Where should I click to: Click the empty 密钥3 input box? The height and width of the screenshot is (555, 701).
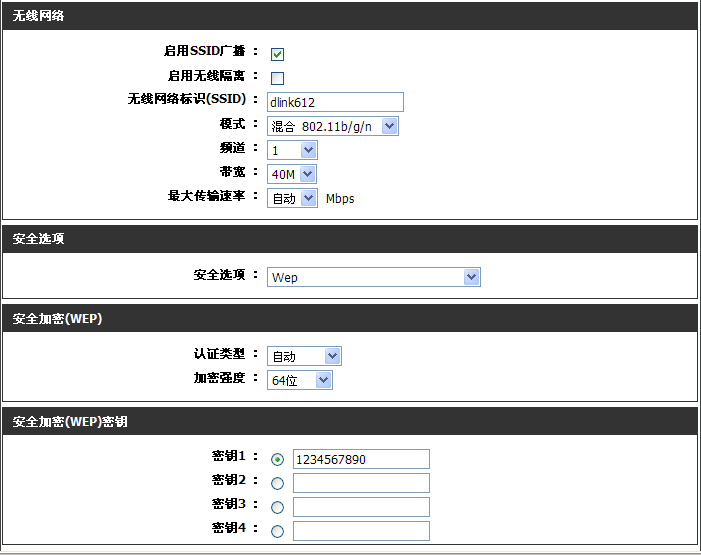point(360,507)
